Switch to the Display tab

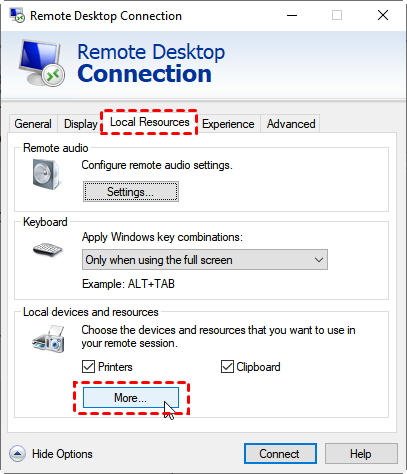point(81,124)
